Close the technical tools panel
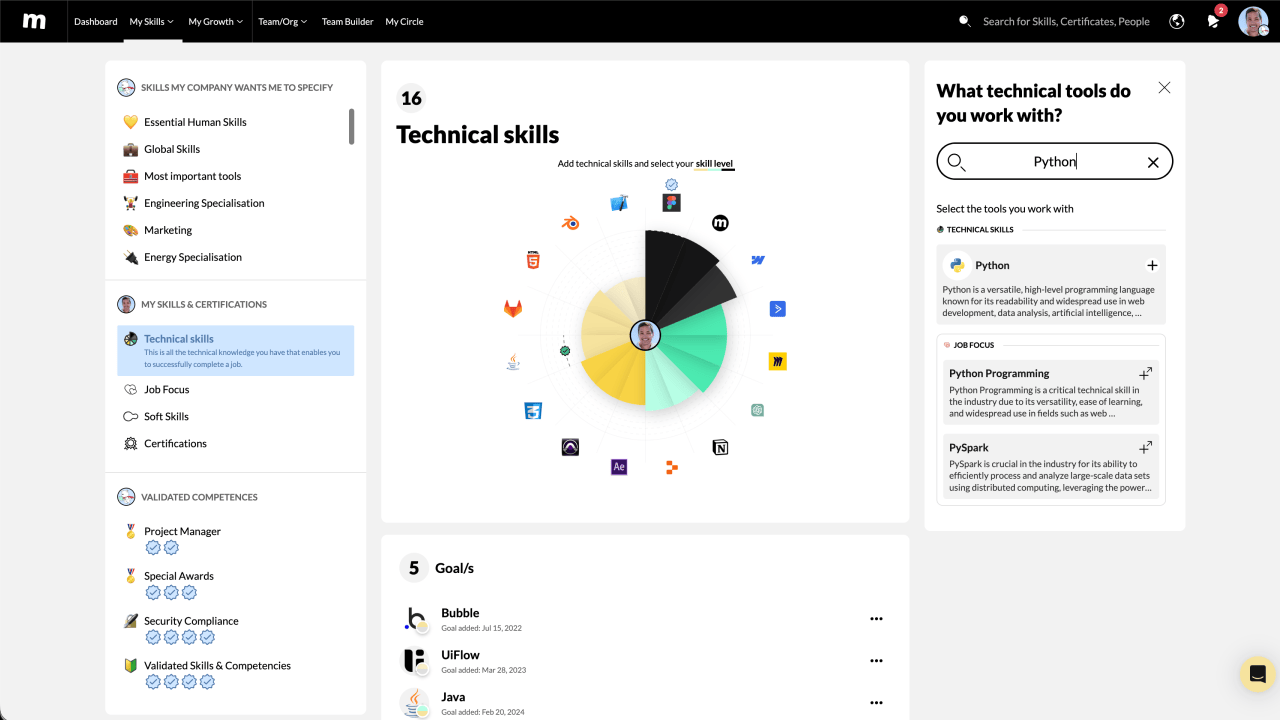Image resolution: width=1280 pixels, height=720 pixels. pyautogui.click(x=1164, y=88)
